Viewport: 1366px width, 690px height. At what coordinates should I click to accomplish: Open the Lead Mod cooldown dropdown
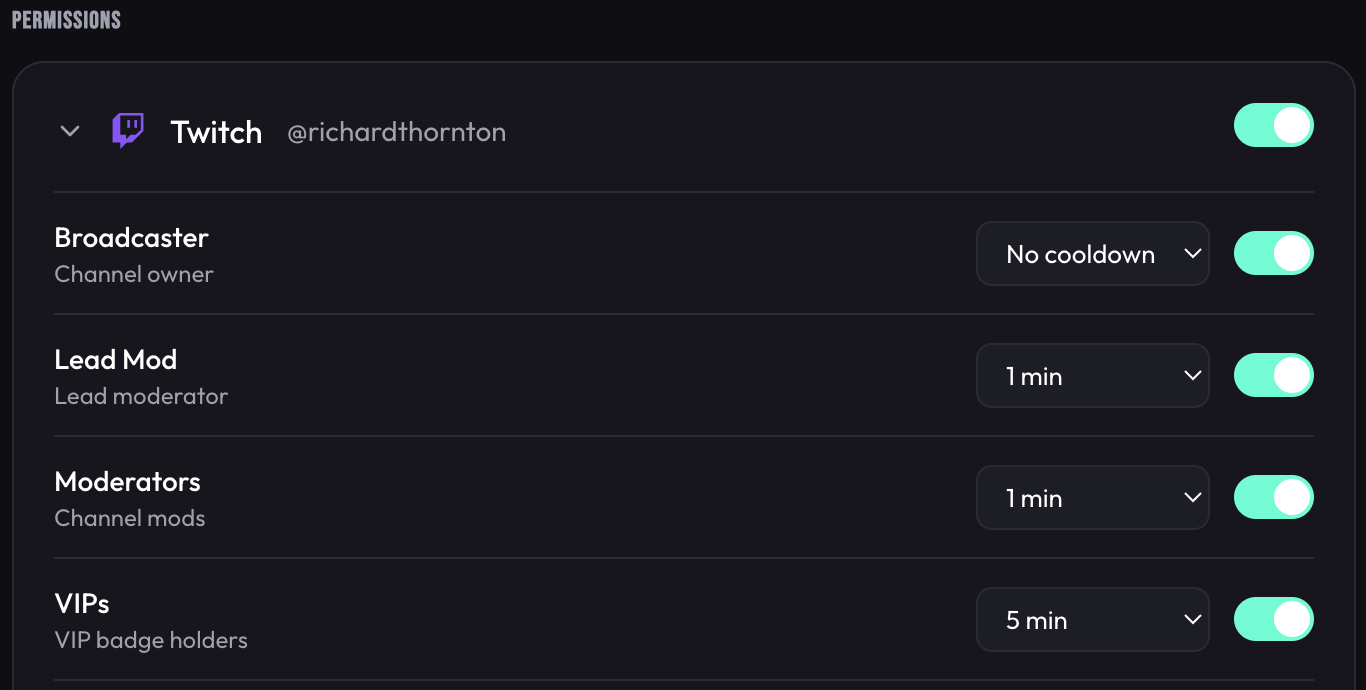tap(1092, 376)
